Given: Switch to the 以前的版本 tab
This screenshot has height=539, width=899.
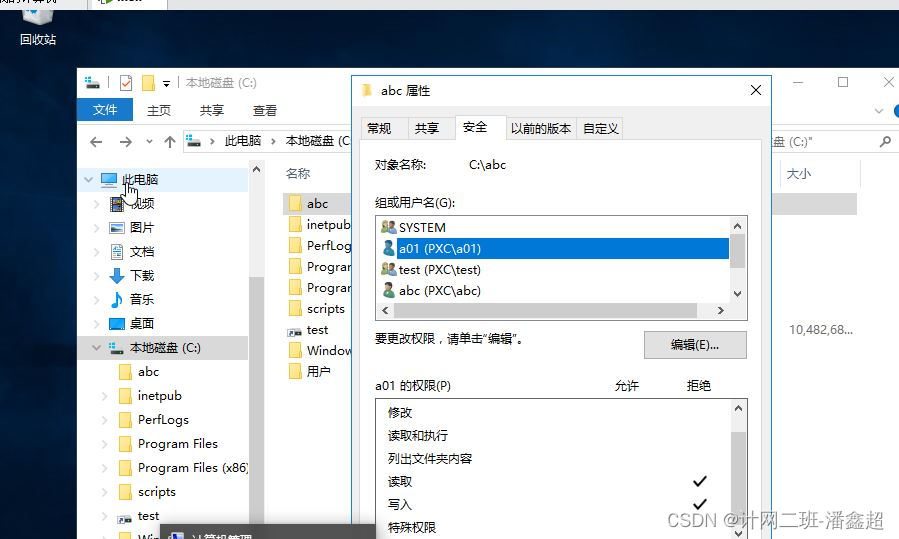Looking at the screenshot, I should pos(541,128).
